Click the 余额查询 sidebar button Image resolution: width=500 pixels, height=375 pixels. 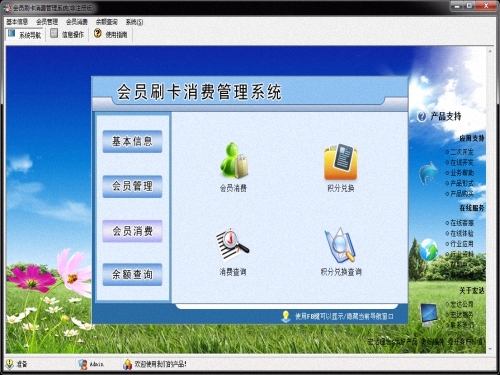pos(132,274)
